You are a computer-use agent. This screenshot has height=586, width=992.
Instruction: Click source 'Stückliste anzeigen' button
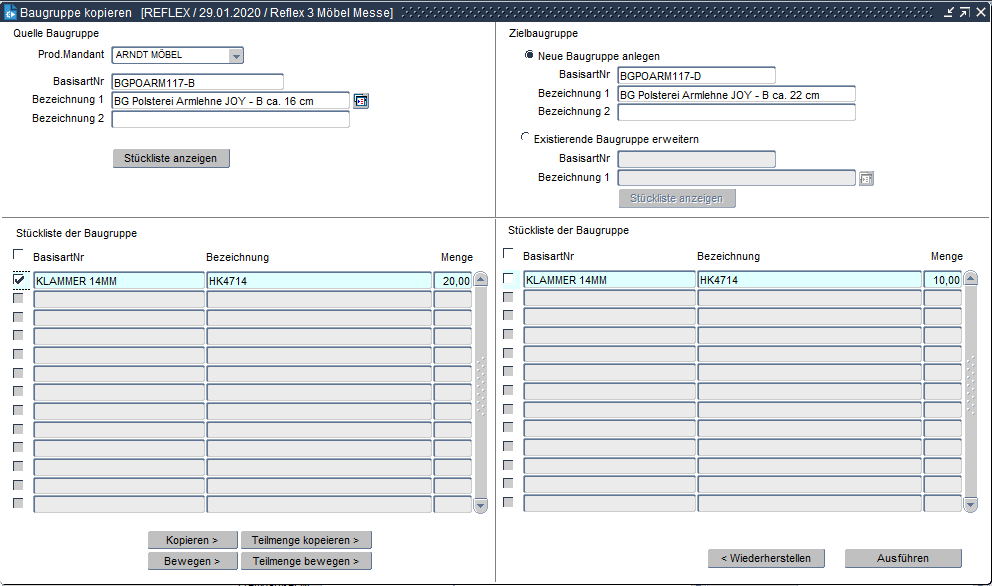(171, 158)
